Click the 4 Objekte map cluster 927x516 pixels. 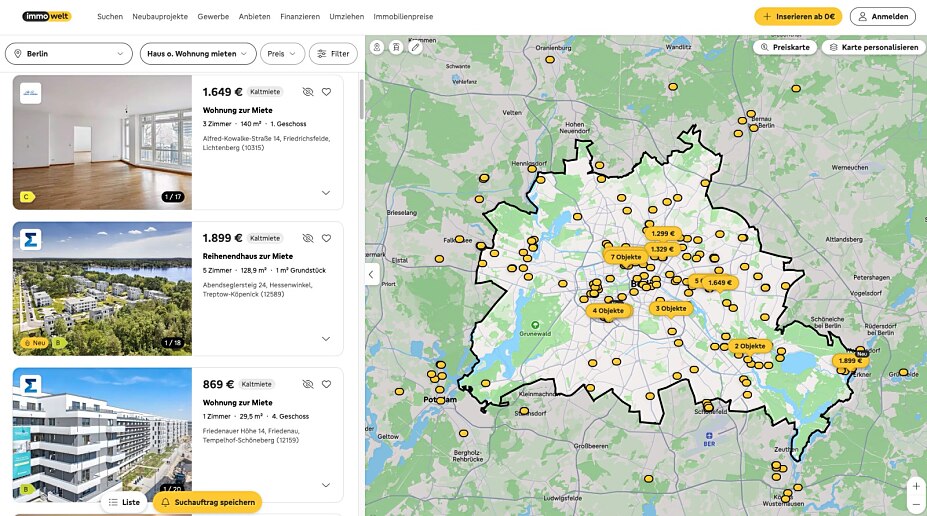pos(608,310)
